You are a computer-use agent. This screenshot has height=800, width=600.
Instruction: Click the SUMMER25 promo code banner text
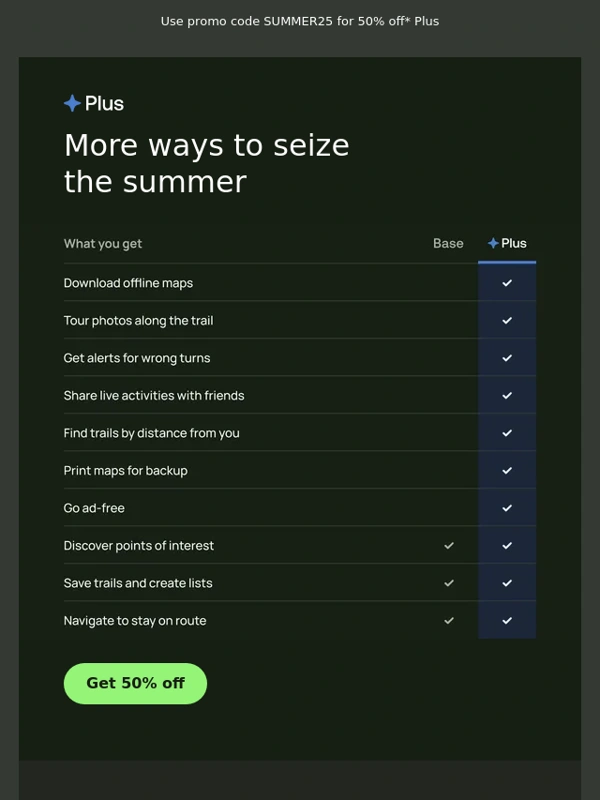click(300, 21)
